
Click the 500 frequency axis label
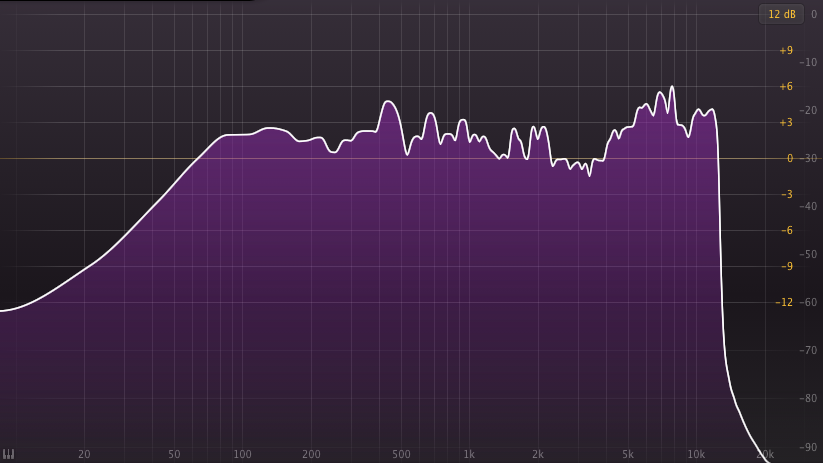pos(401,454)
